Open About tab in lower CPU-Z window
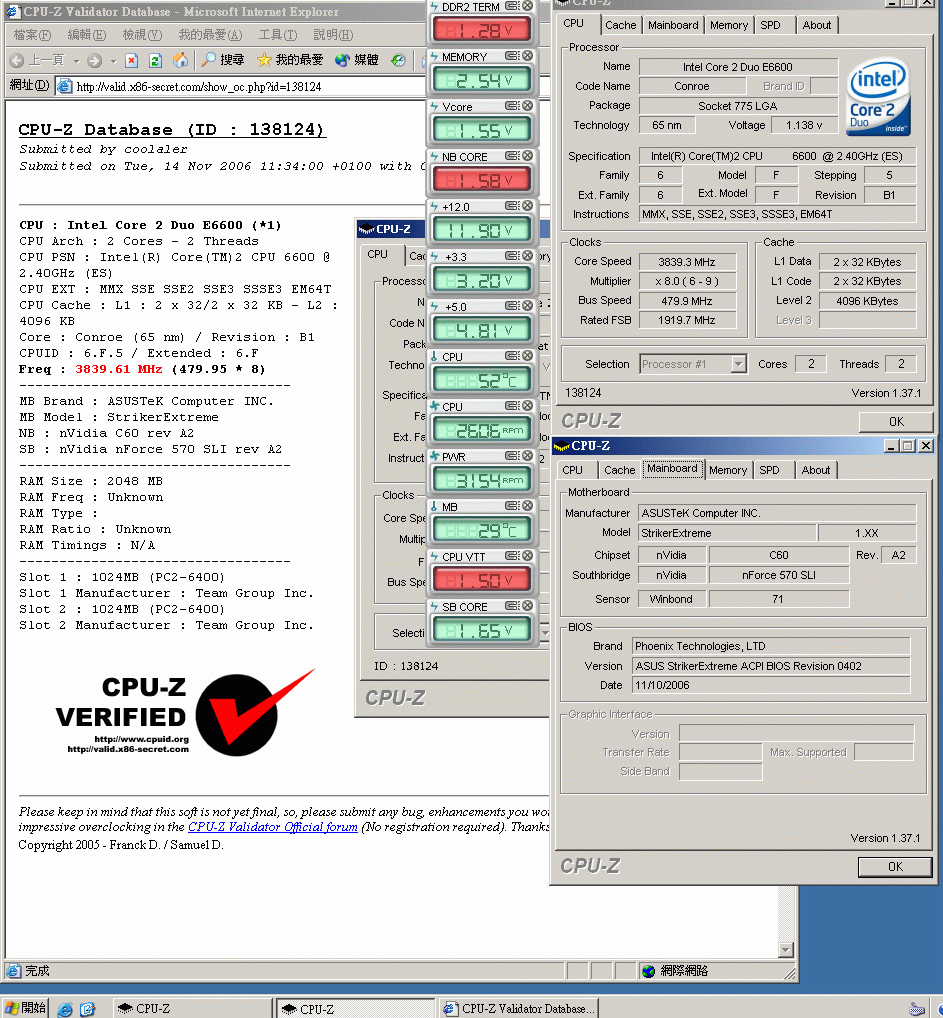 816,470
